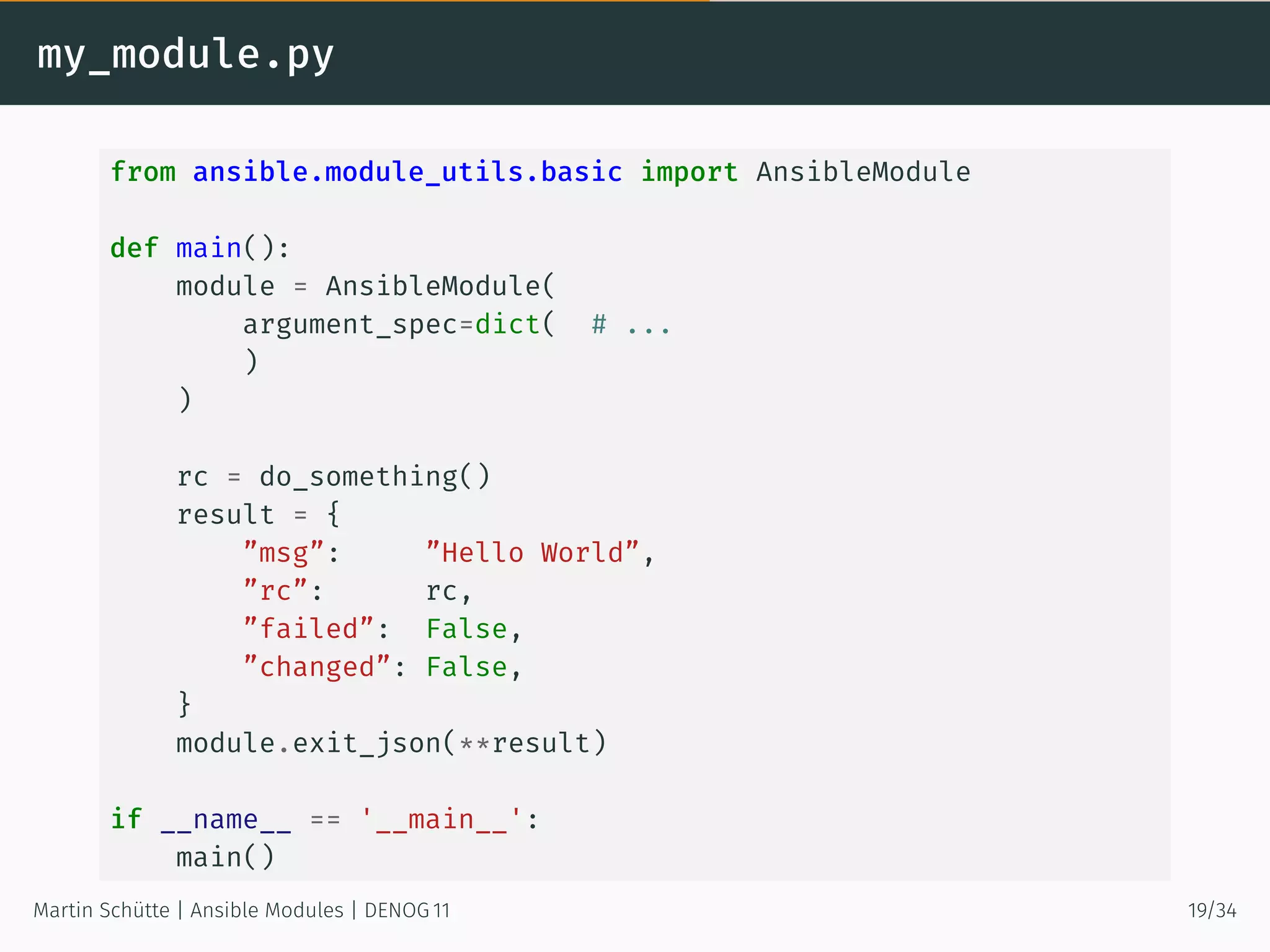Click the 'module = AnsibleModule(' line
The height and width of the screenshot is (952, 1270).
tap(366, 286)
